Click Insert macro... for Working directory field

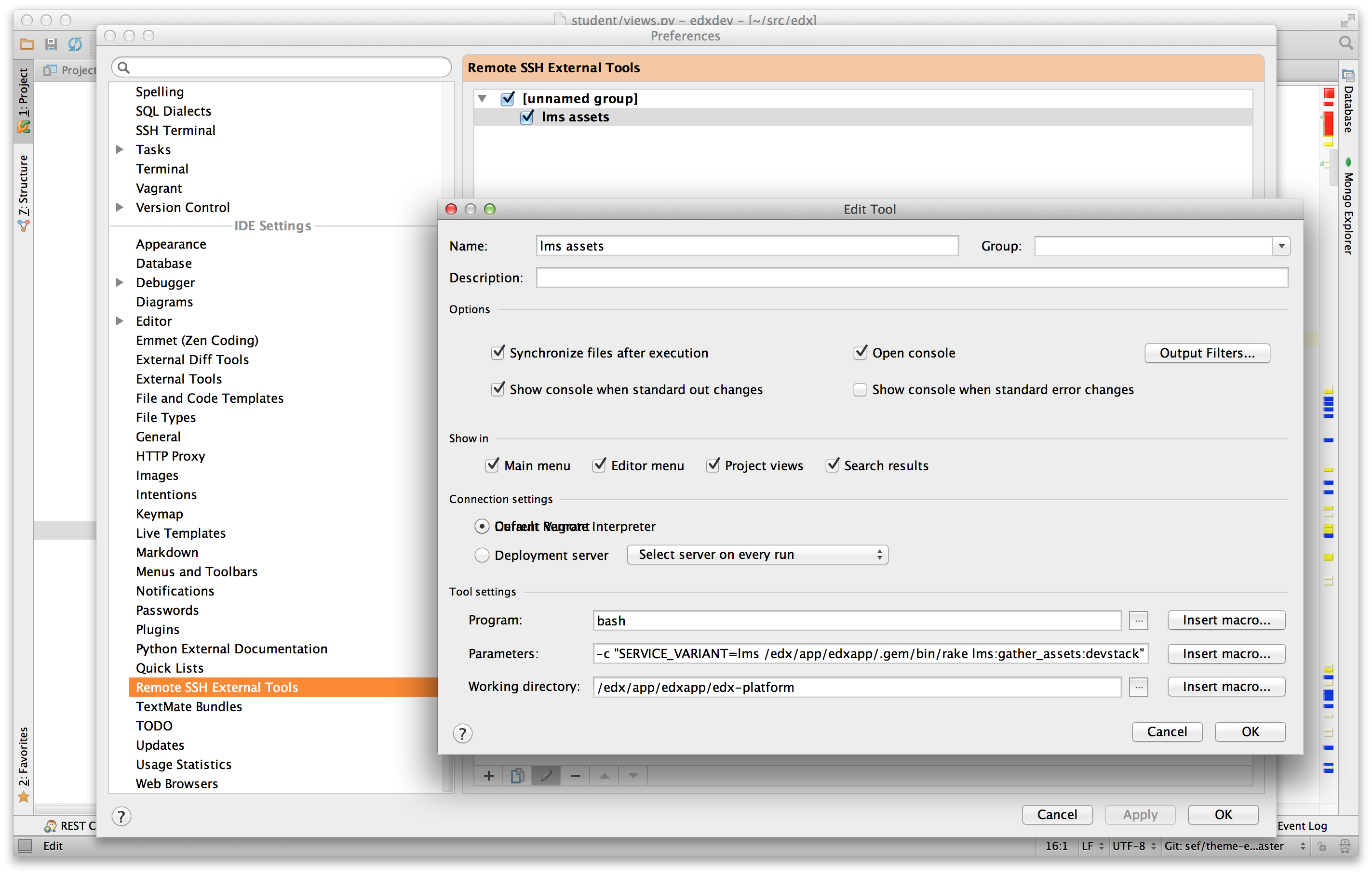(1226, 687)
